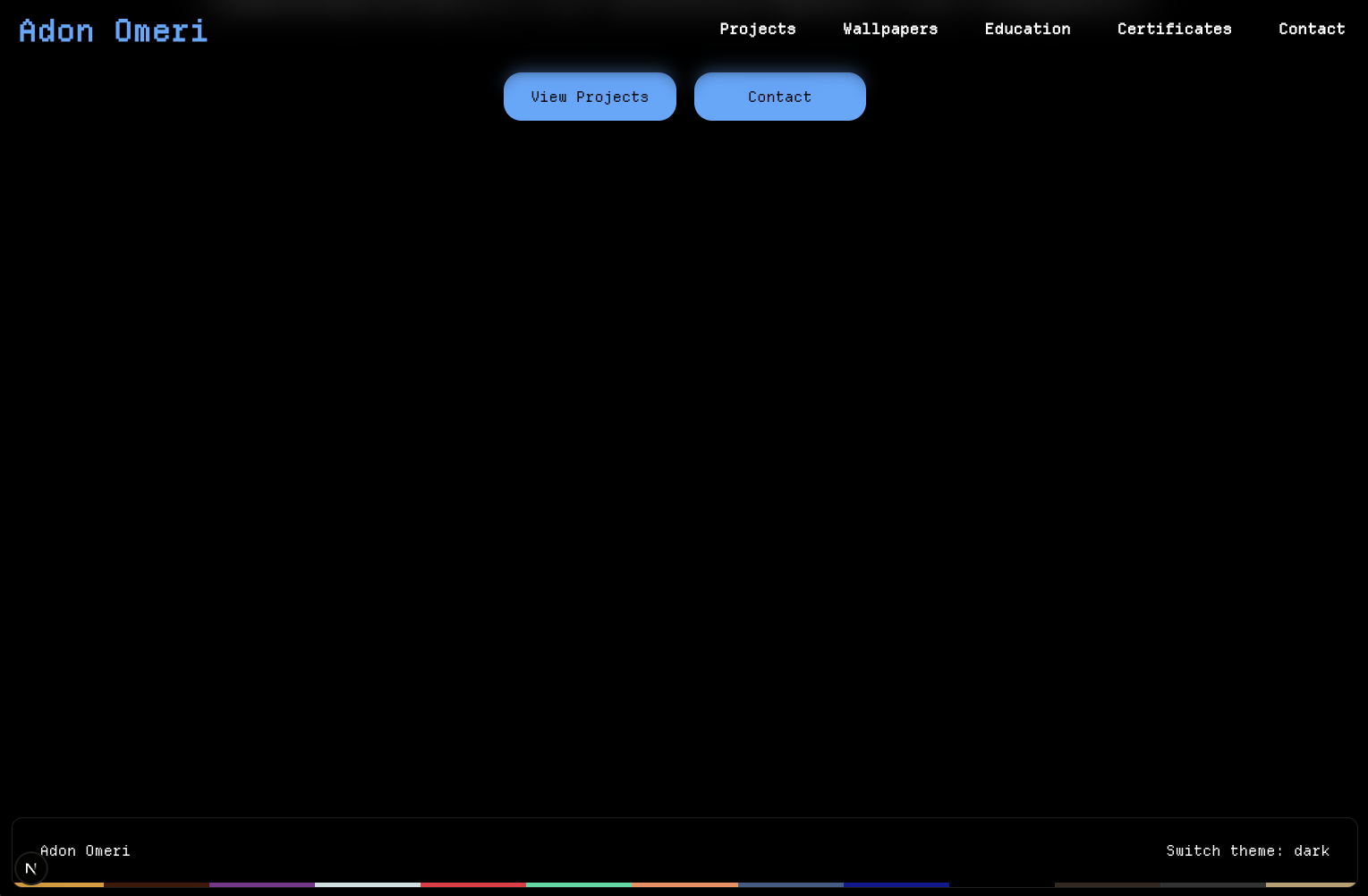Go to the Wallpapers page

click(889, 29)
